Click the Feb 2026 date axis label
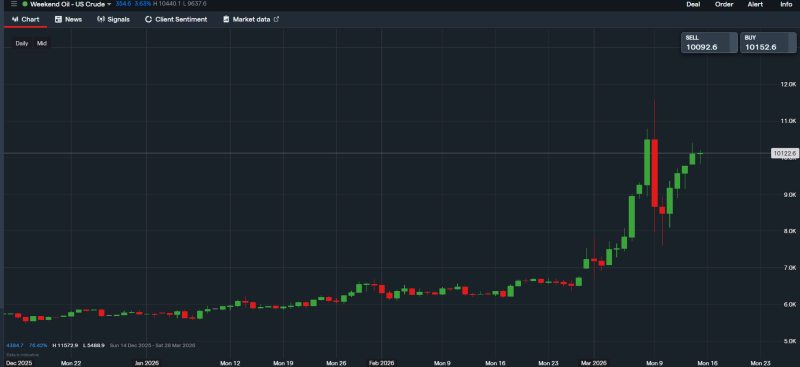Screen dimensions: 800x367 point(381,363)
